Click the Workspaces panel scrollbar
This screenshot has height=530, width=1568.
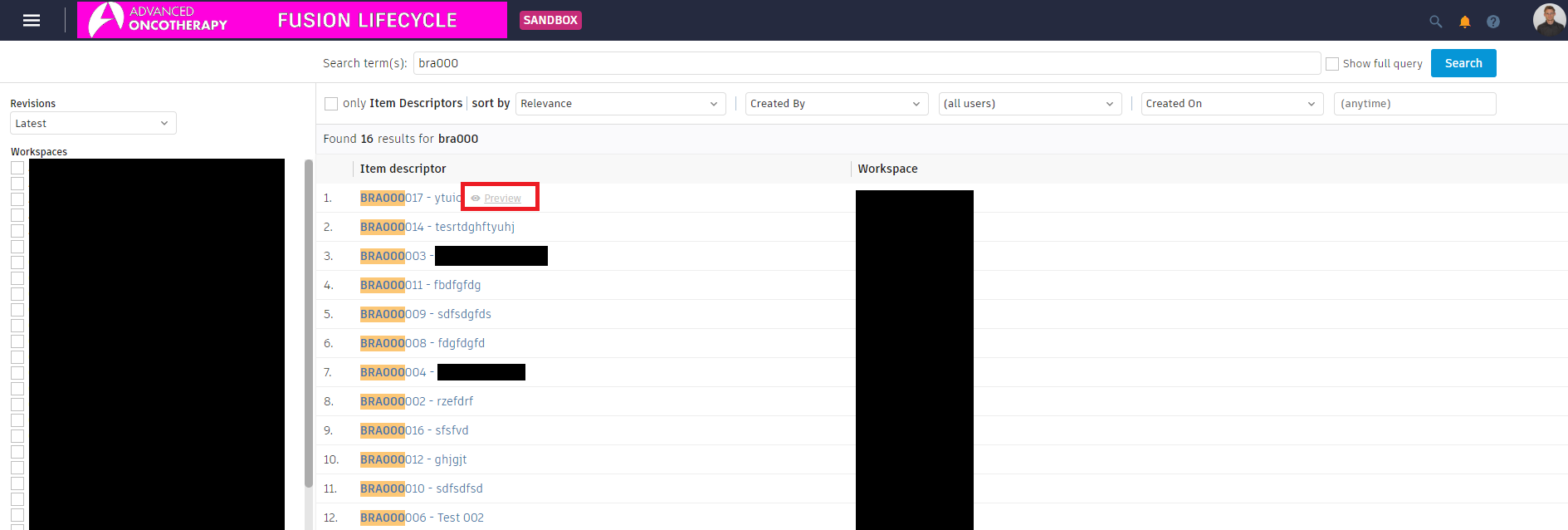(x=309, y=324)
